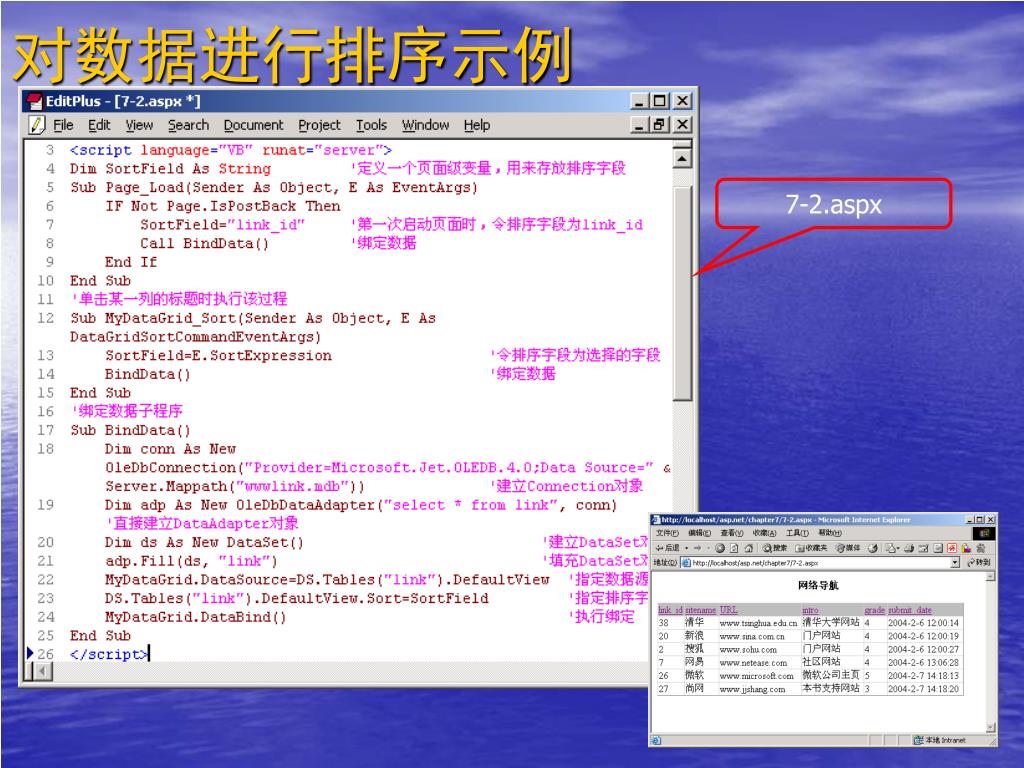This screenshot has height=768, width=1024.
Task: Click line 26 closing script tag
Action: tap(108, 654)
